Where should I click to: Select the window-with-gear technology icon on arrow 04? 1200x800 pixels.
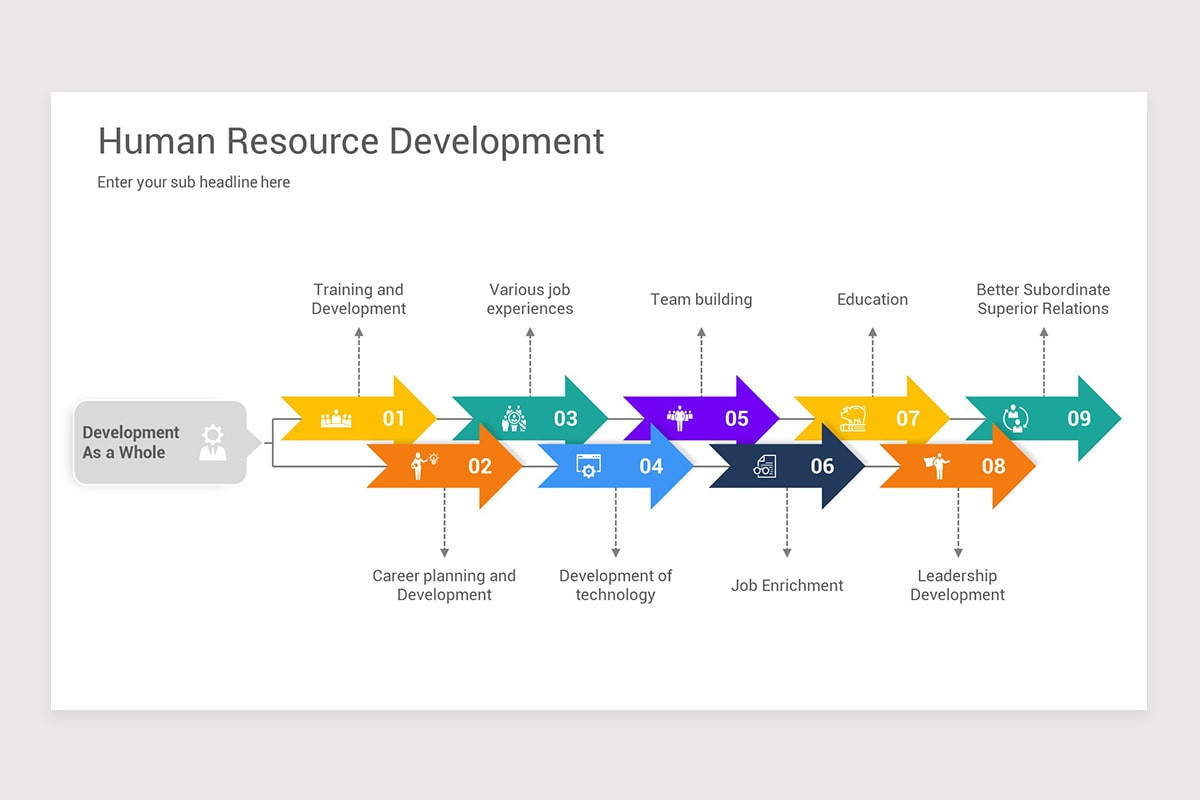pos(589,466)
